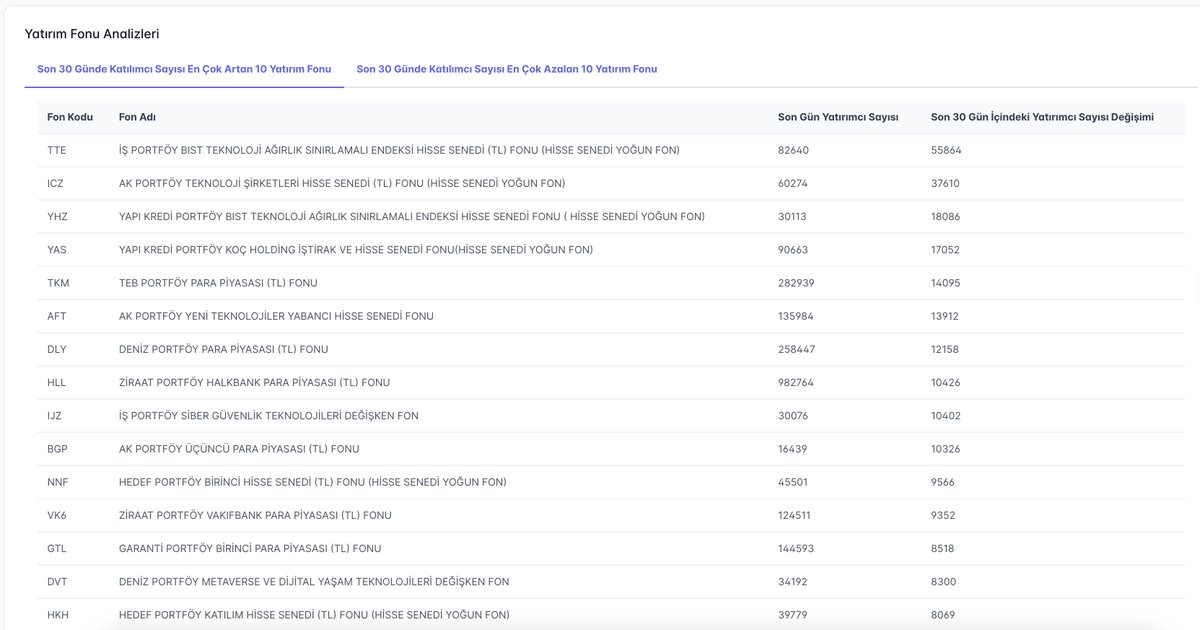Select the HKH fund code cell
This screenshot has width=1200, height=630.
[x=57, y=614]
